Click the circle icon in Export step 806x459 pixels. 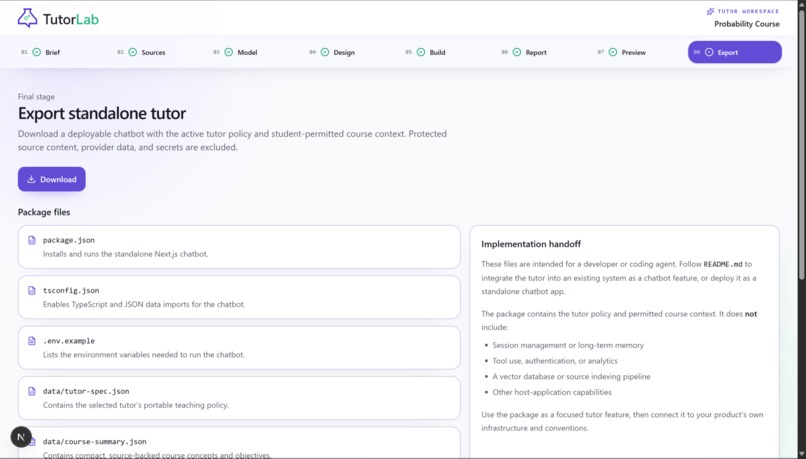709,52
